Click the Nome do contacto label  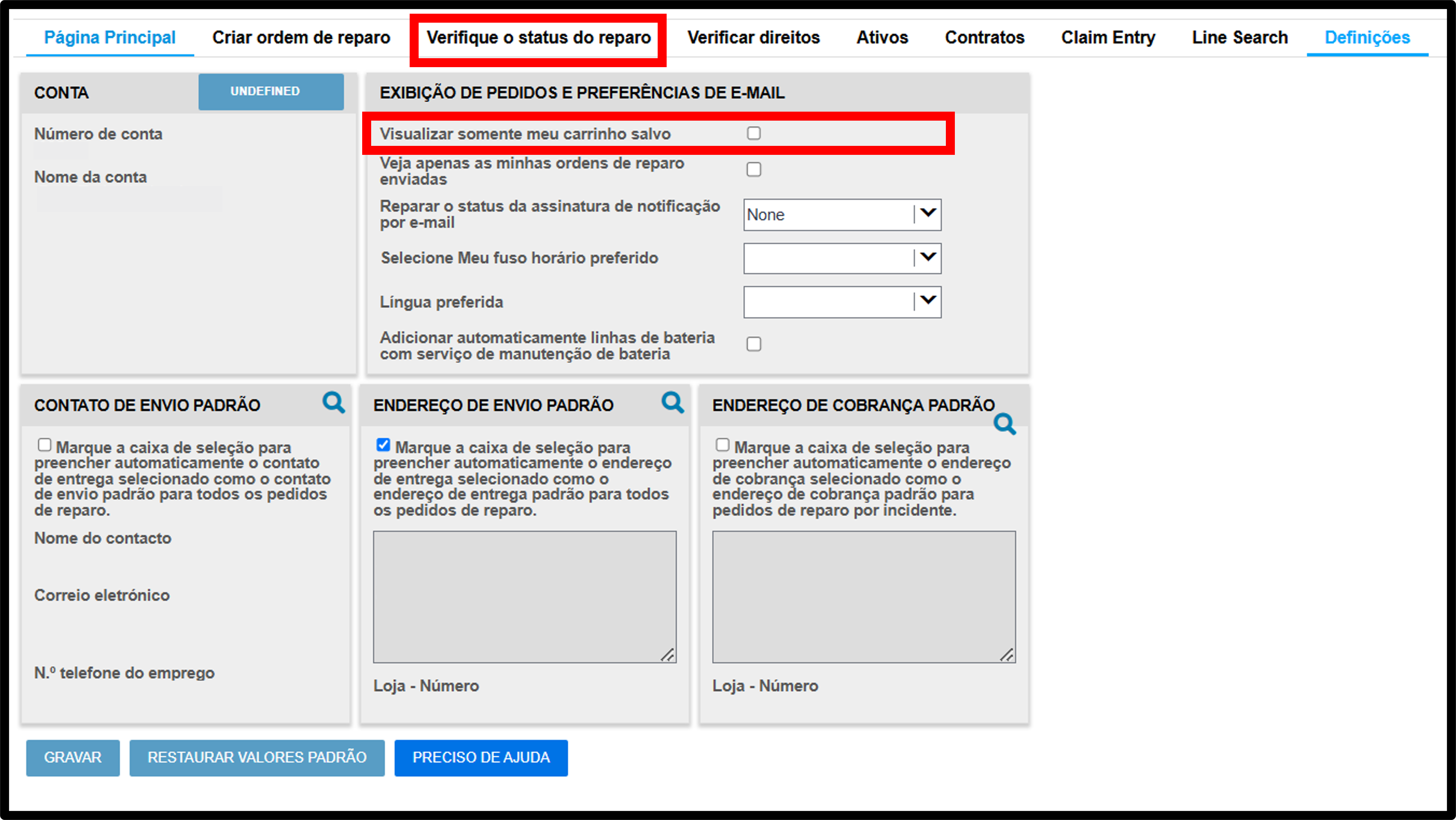tap(103, 538)
